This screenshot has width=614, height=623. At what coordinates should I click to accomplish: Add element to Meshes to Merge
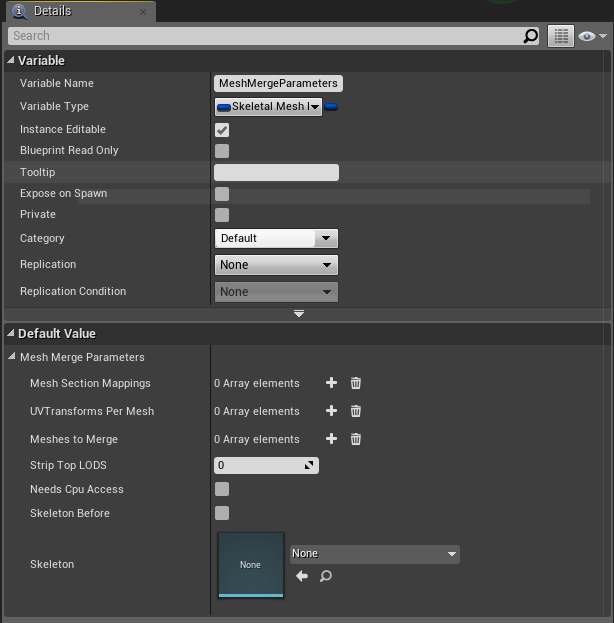click(332, 439)
